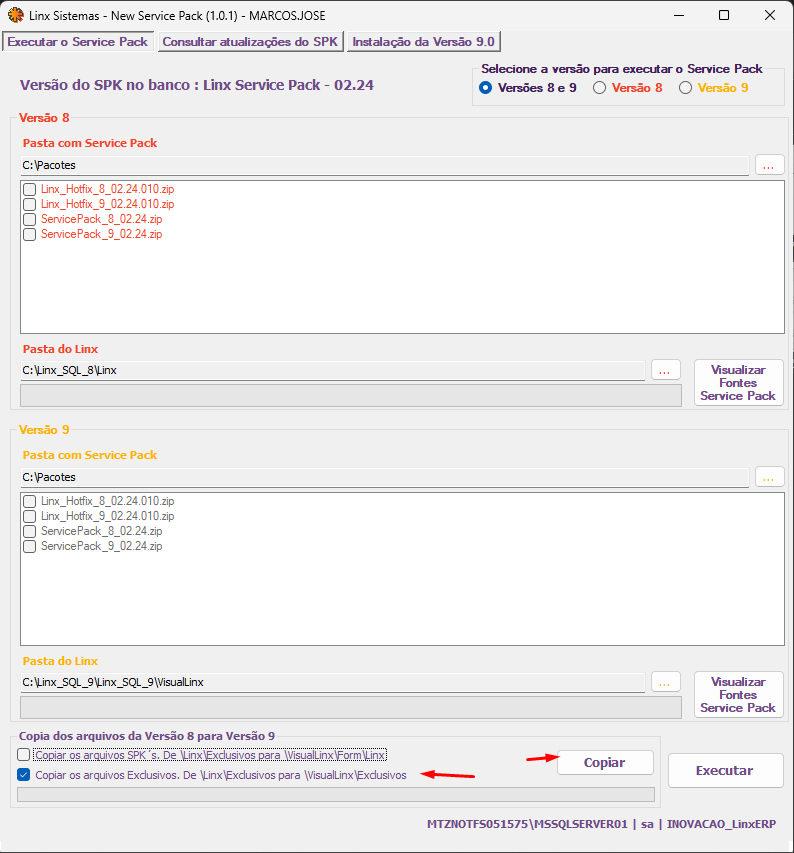Click the Versão 8 progress bar
Viewport: 794px width, 853px height.
[351, 395]
